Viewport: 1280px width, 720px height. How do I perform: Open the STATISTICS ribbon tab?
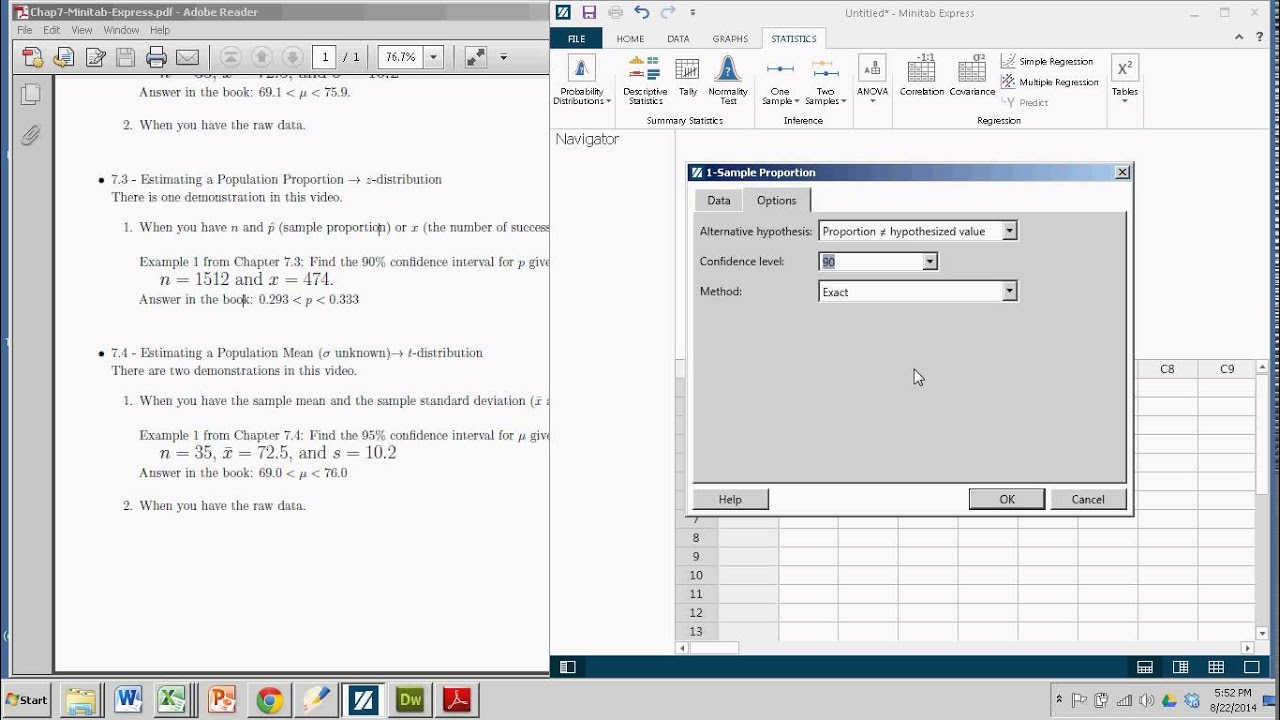click(x=794, y=38)
